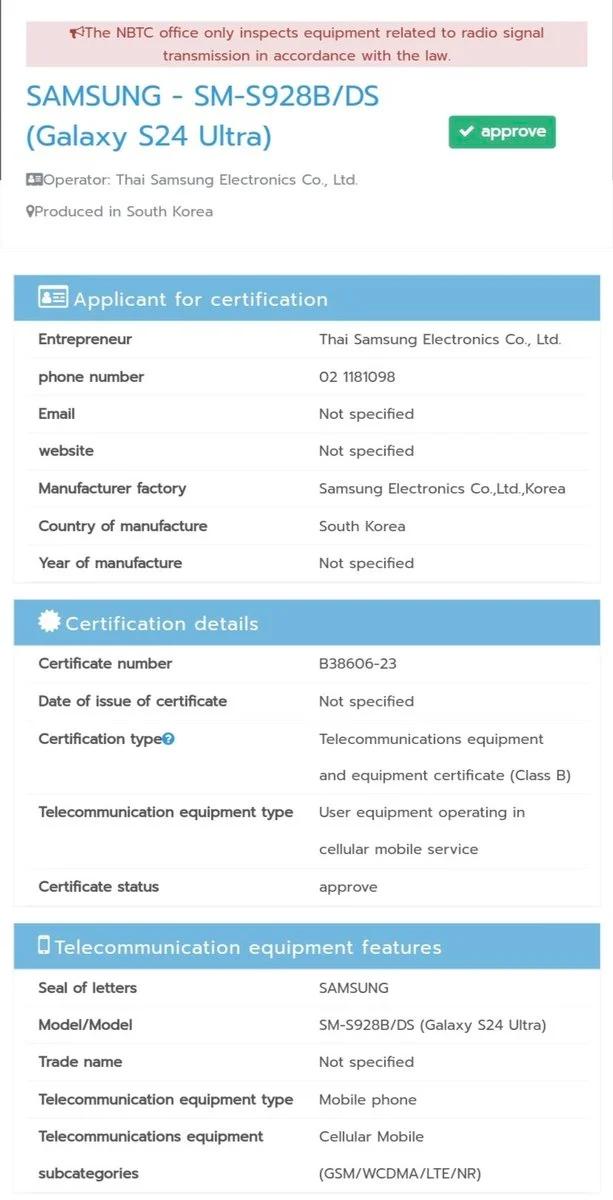The width and height of the screenshot is (613, 1200).
Task: Select the Samsung Electronics Co.,Ltd.,Korea manufacturer value
Action: [x=442, y=489]
